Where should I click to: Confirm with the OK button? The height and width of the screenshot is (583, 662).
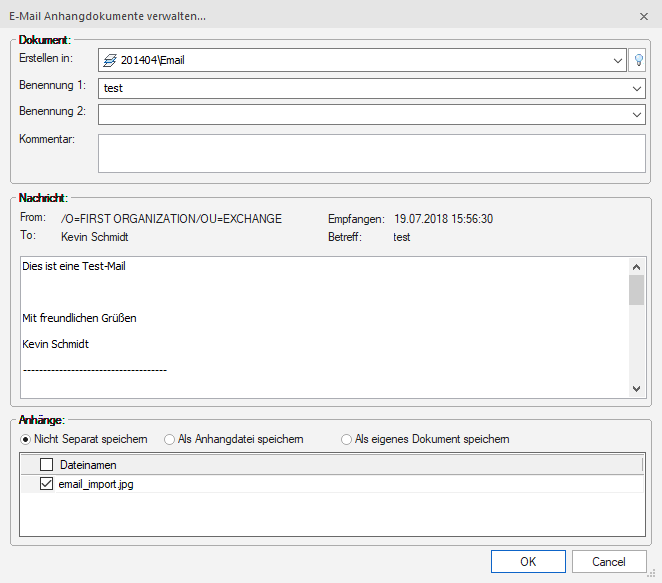(528, 562)
